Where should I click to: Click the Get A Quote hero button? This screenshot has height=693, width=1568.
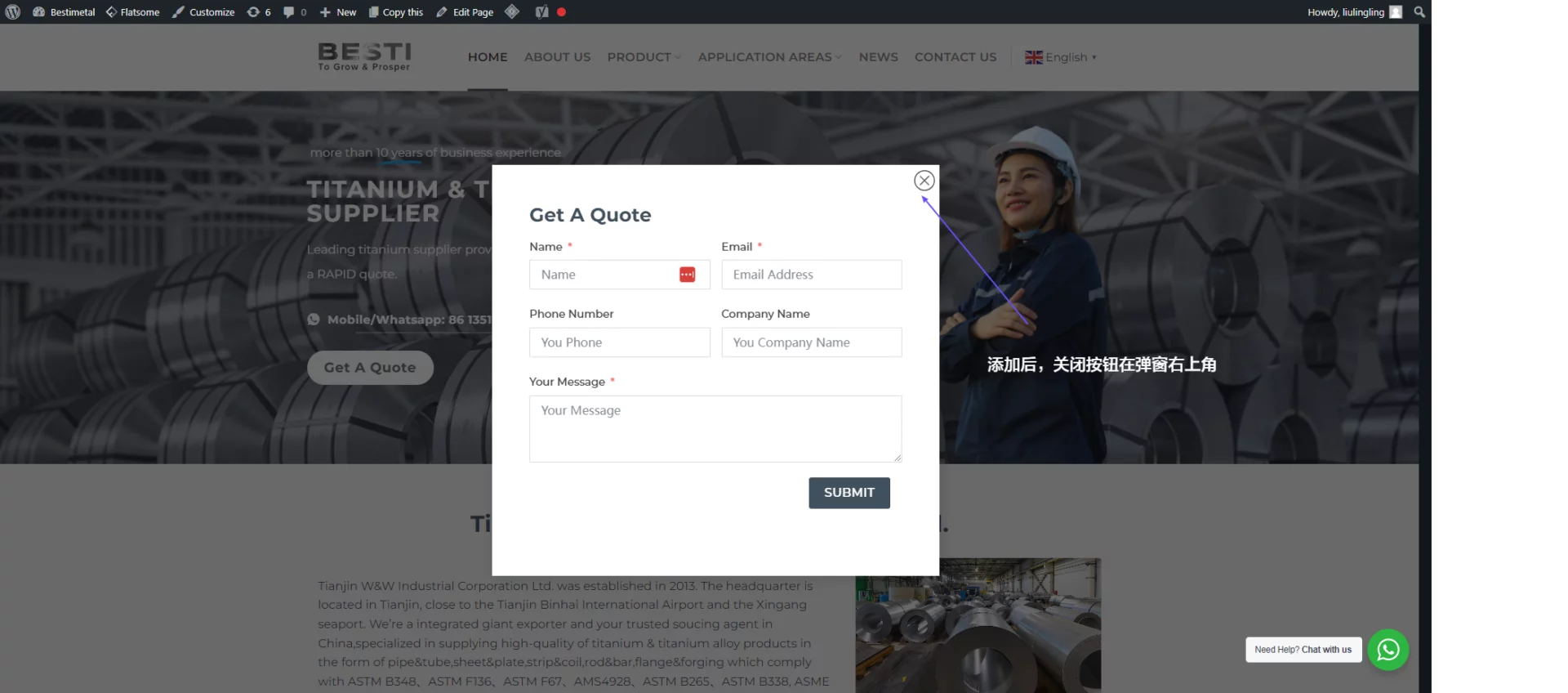tap(370, 368)
